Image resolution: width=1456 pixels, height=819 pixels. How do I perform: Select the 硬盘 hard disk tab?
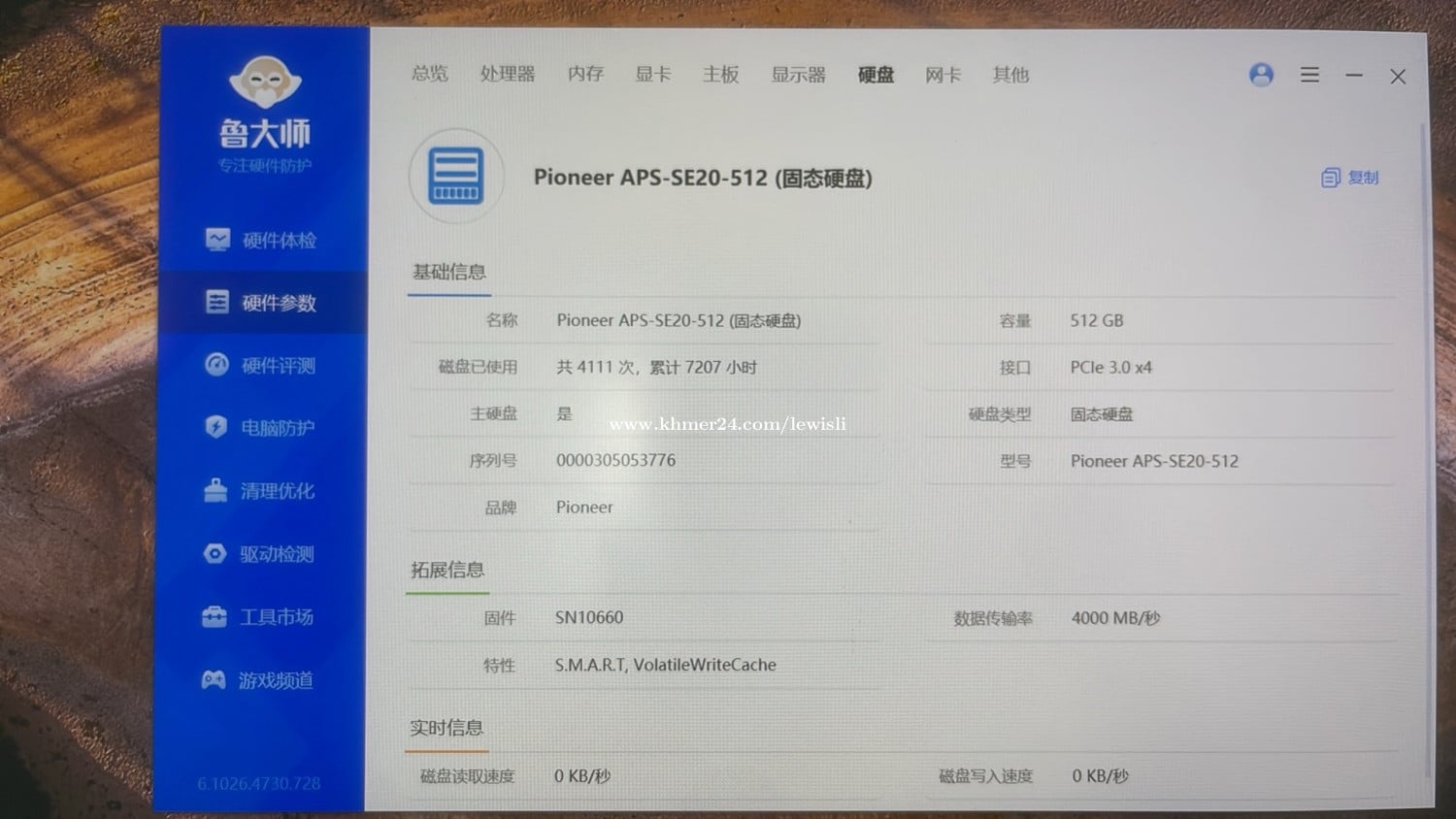pos(876,75)
